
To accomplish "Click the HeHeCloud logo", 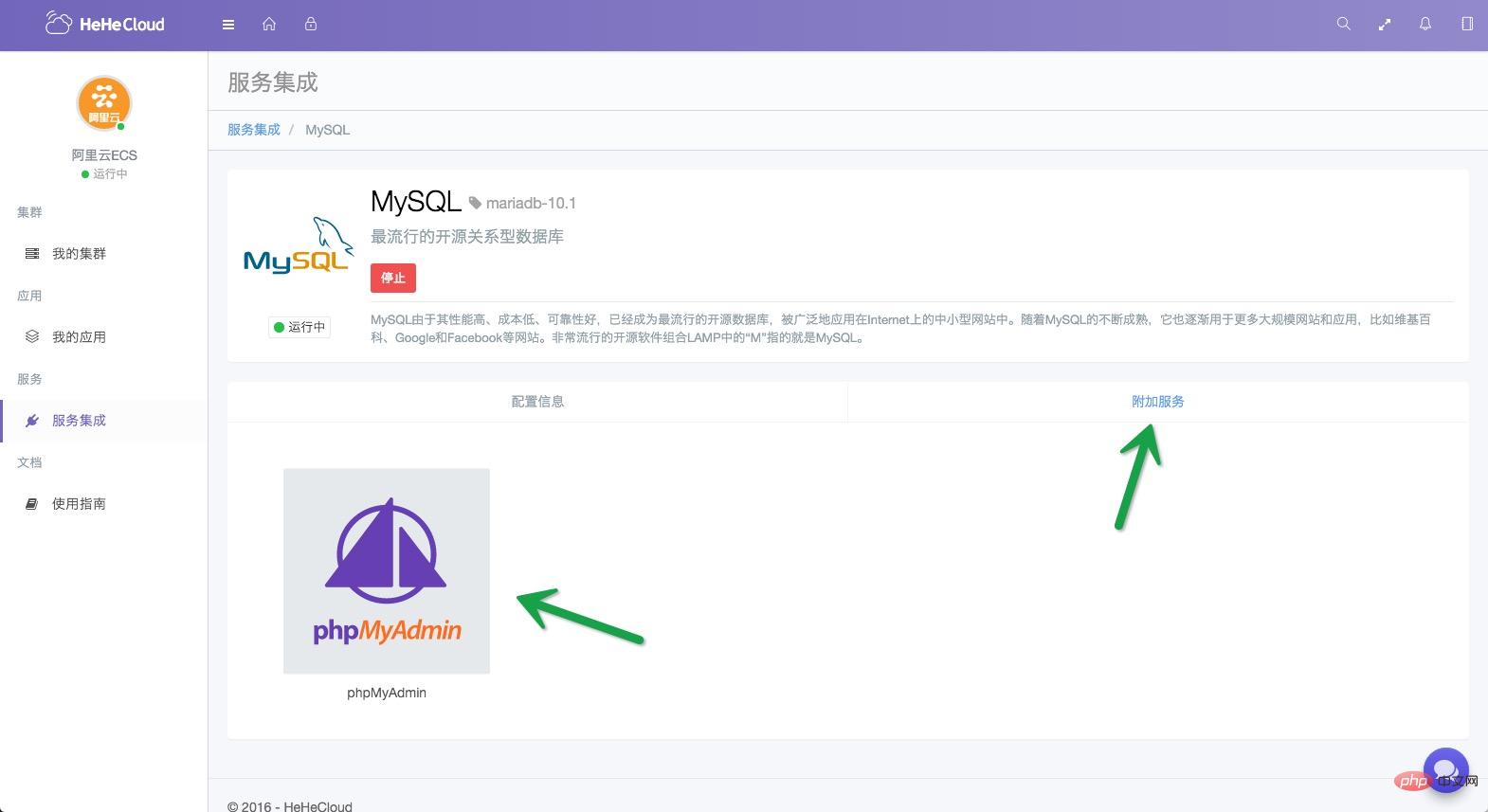I will click(x=105, y=25).
